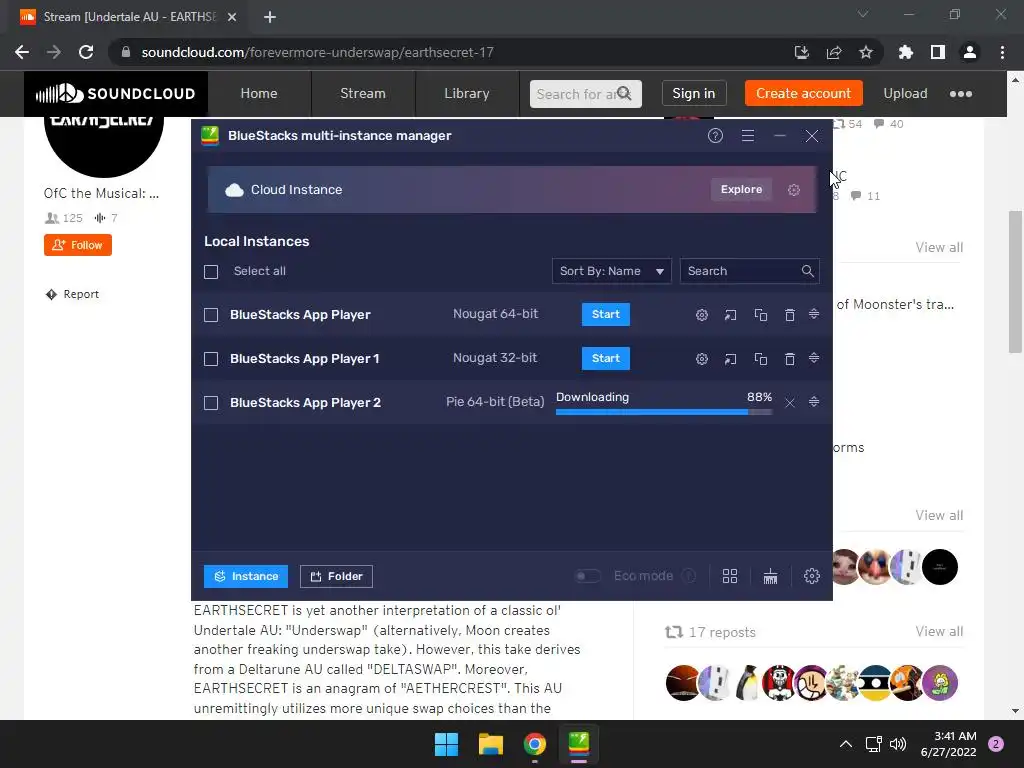Cancel download of BlueStacks App Player 2
Screen dimensions: 1024x768
point(790,402)
